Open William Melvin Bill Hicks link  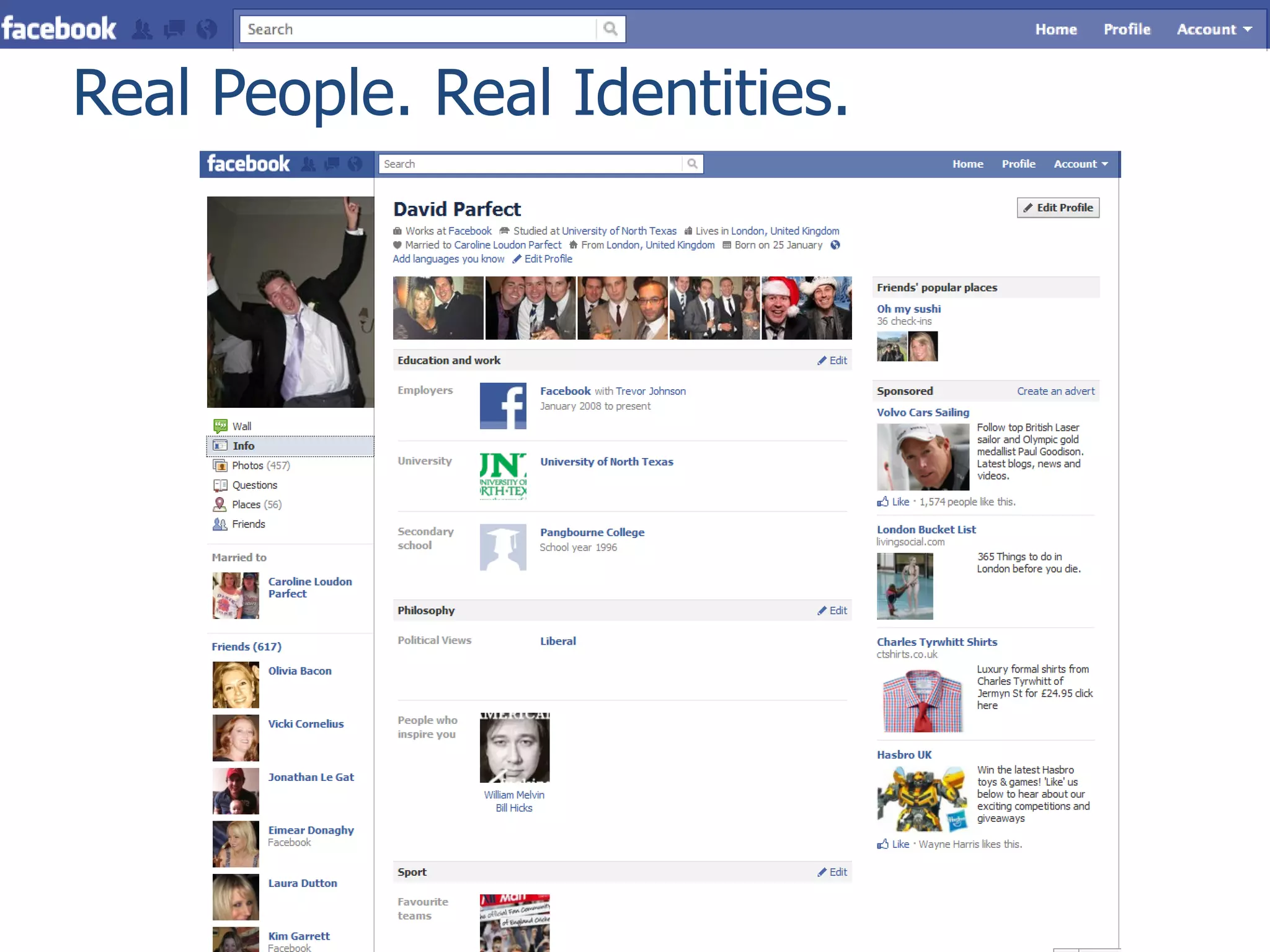point(514,801)
